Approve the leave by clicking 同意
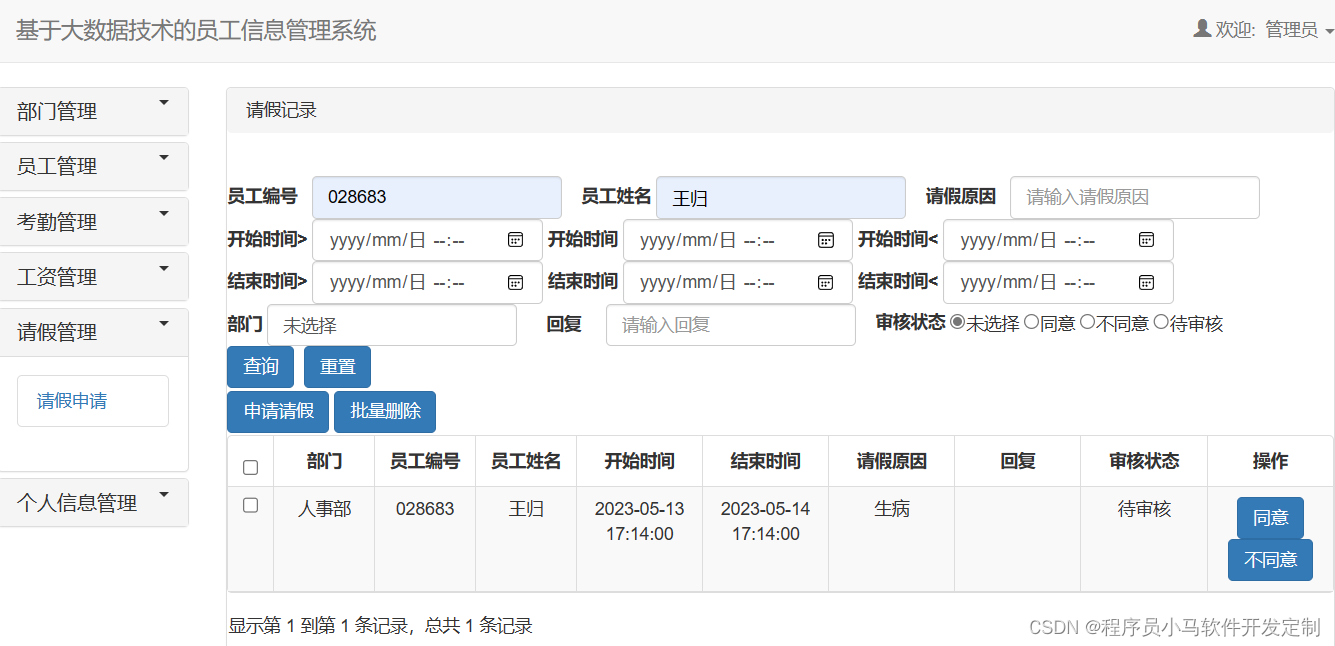The width and height of the screenshot is (1335, 646). [1269, 518]
